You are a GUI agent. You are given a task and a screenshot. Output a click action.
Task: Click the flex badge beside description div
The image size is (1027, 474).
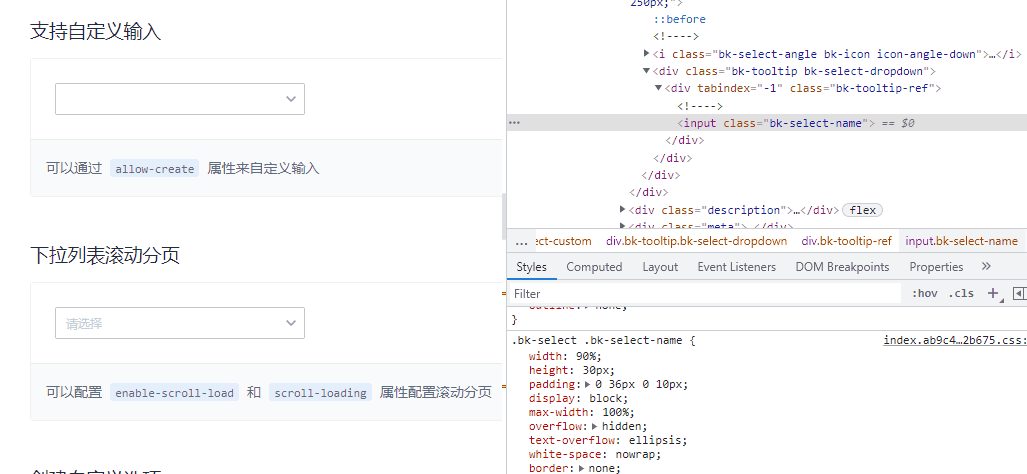pos(863,210)
